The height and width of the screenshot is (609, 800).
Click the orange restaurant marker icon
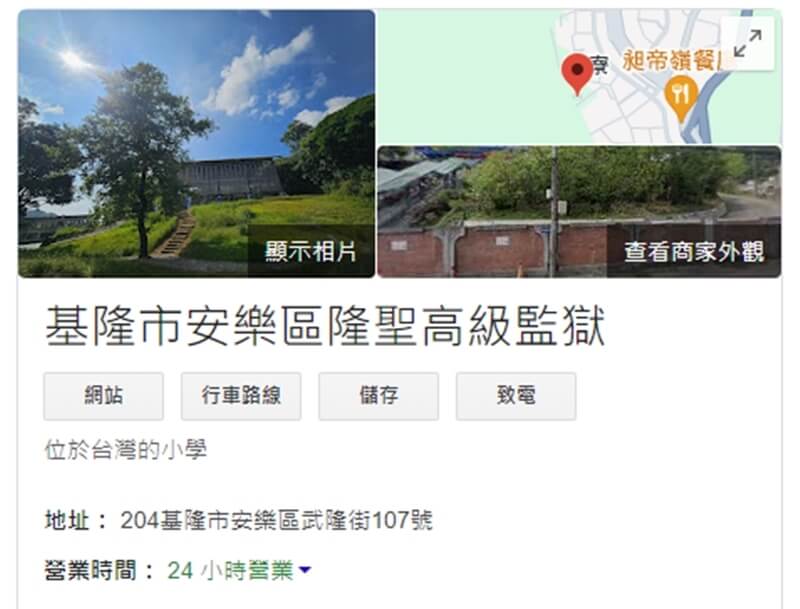[x=681, y=98]
